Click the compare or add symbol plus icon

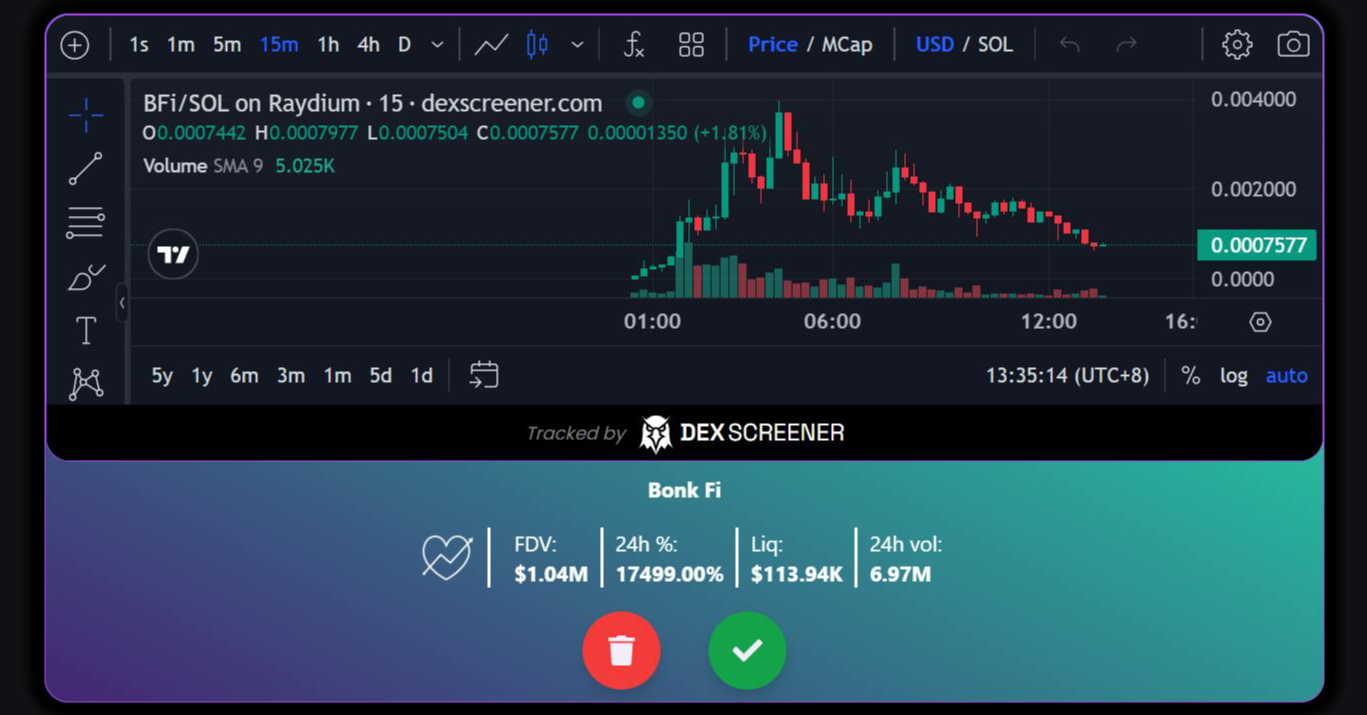click(75, 45)
